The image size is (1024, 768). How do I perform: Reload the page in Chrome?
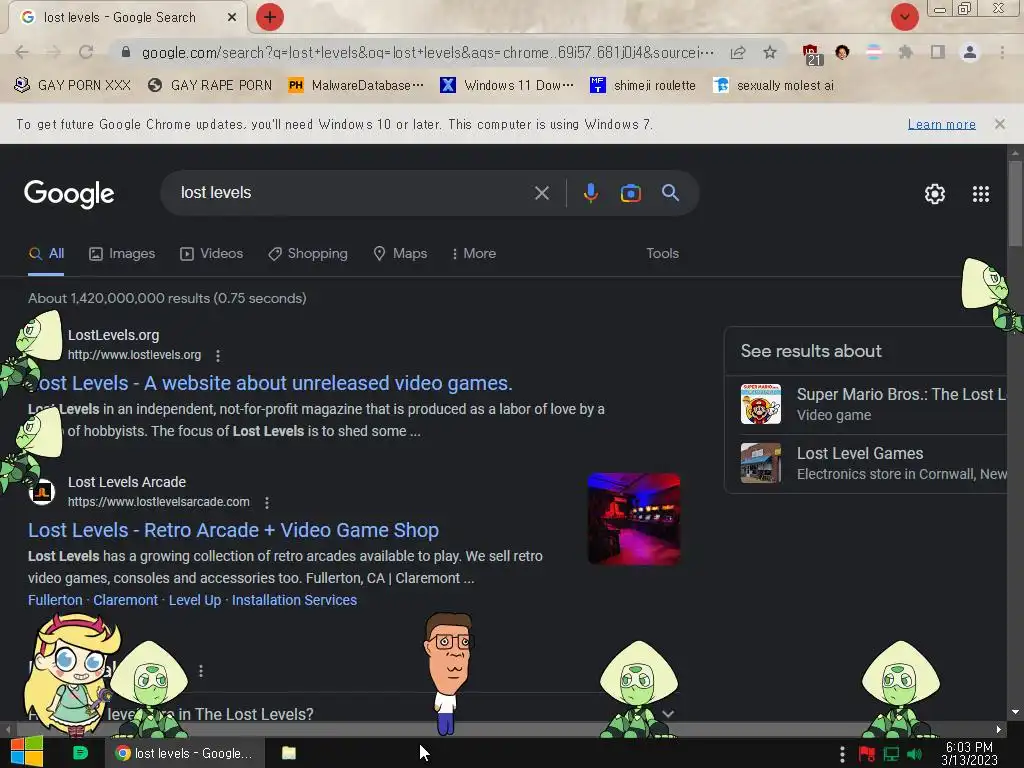click(x=86, y=52)
